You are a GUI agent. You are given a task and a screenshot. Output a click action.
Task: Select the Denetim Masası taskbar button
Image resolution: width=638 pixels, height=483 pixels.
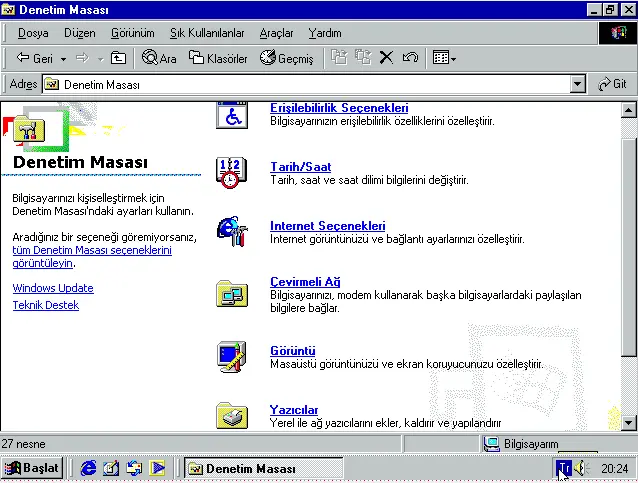[x=264, y=468]
